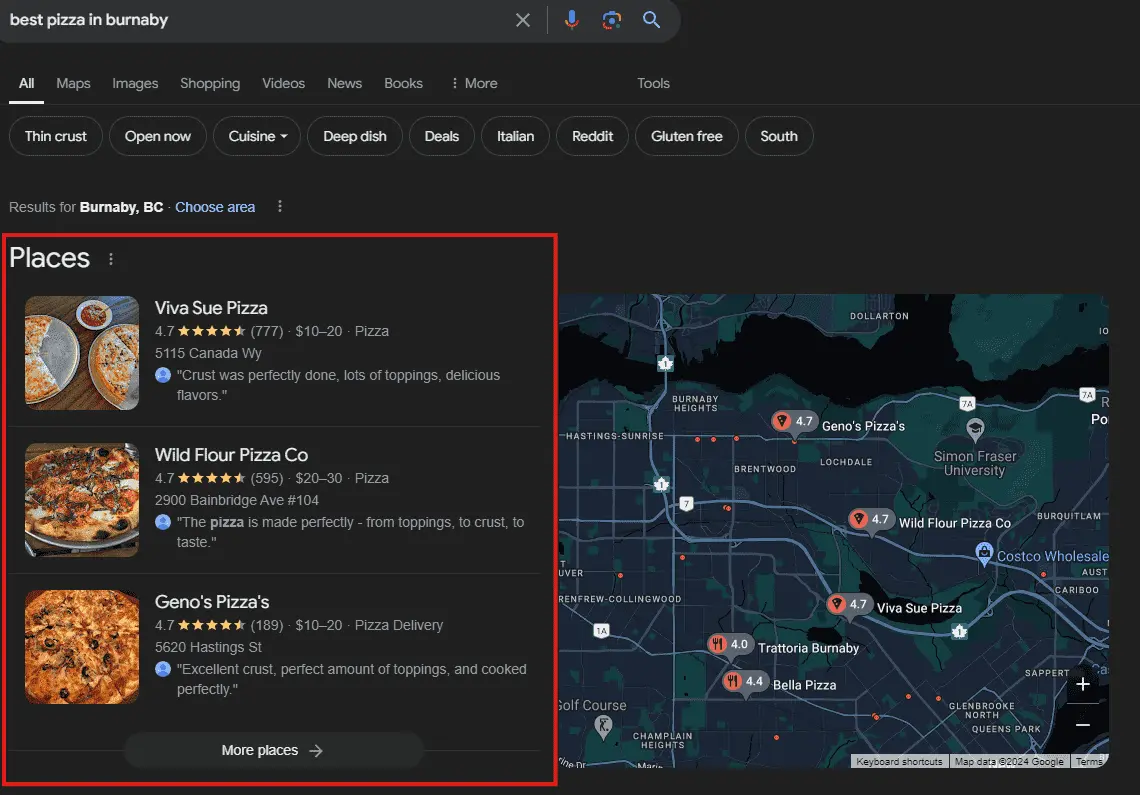
Task: Open the Cuisine filter dropdown
Action: click(257, 136)
